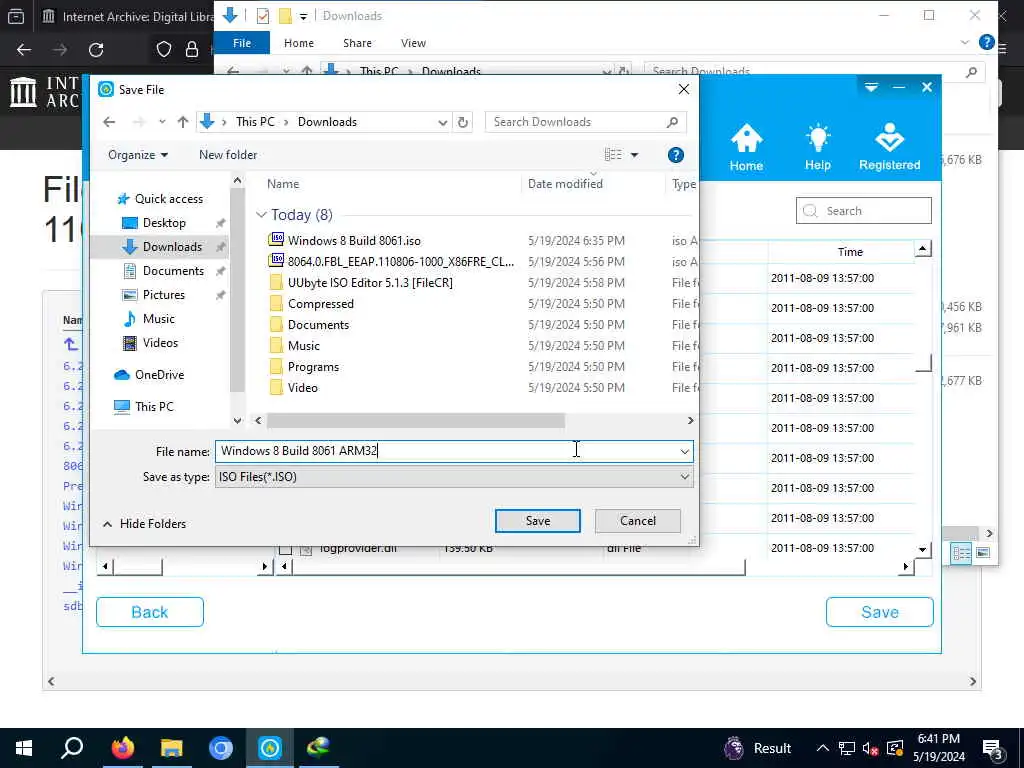The image size is (1024, 768).
Task: Click the view layout icon in dialog
Action: tap(613, 155)
